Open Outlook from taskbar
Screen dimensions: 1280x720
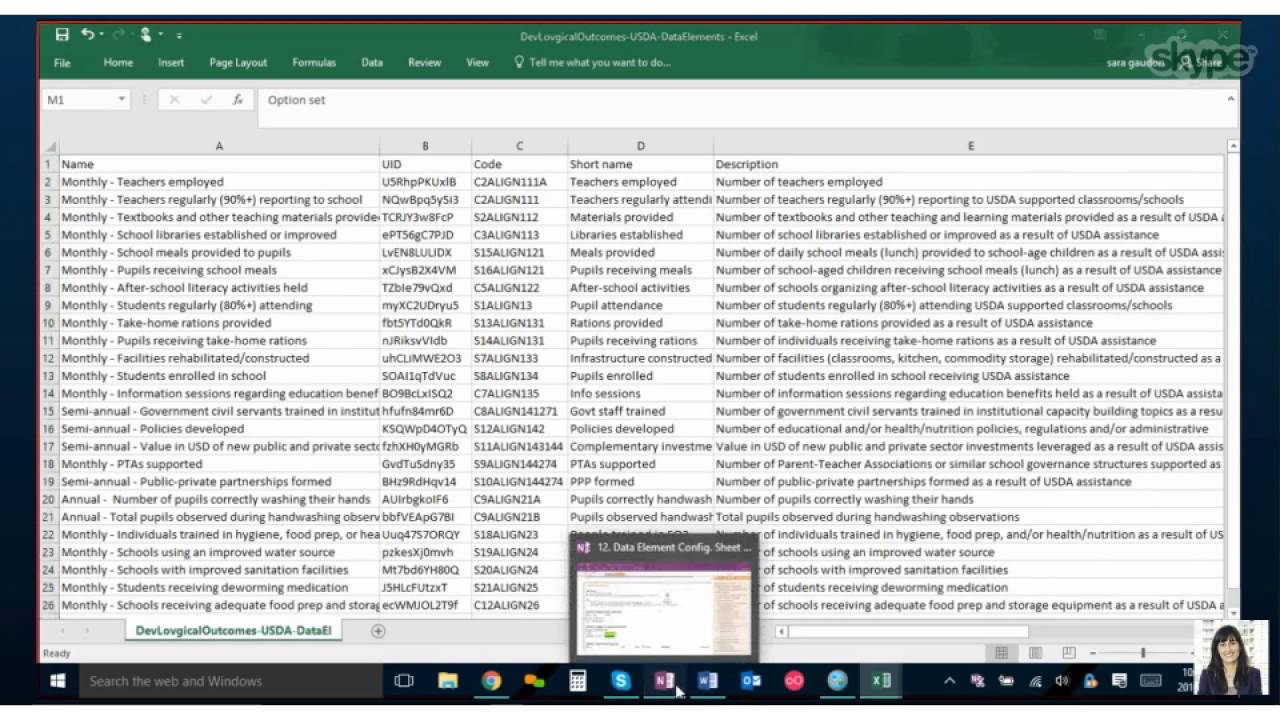(x=751, y=681)
